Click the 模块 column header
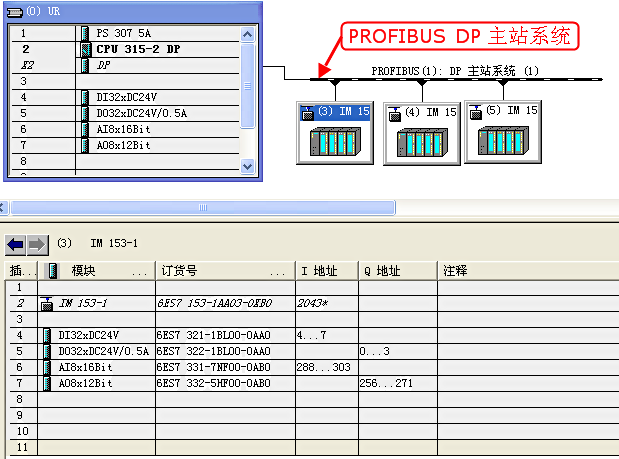This screenshot has width=619, height=459. point(97,271)
